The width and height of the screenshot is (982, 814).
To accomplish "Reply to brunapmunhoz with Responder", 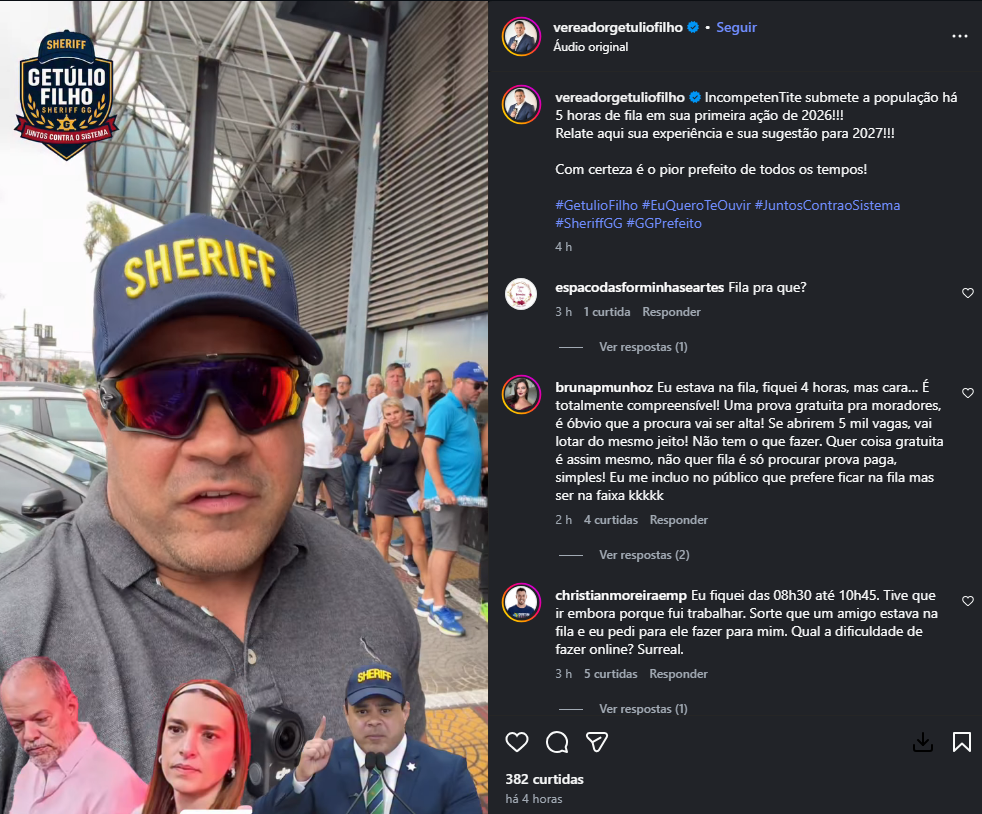I will [x=678, y=520].
